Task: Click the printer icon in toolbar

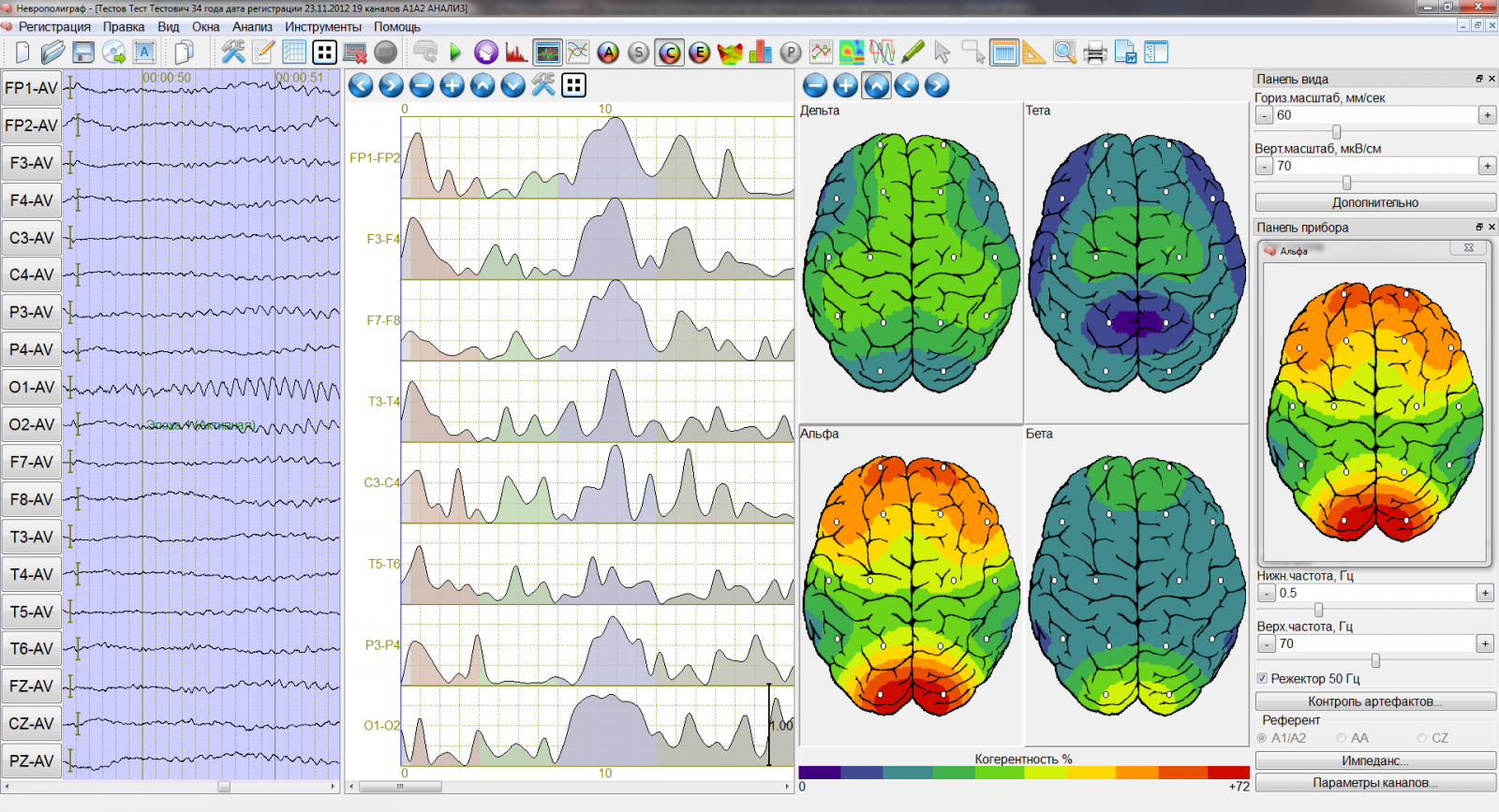Action: pos(1094,52)
